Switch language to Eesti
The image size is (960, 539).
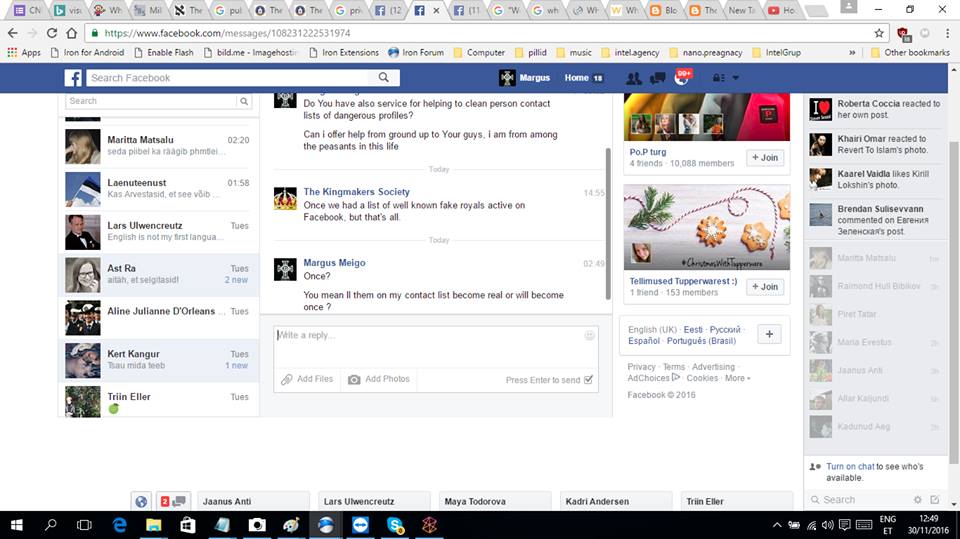pyautogui.click(x=693, y=330)
